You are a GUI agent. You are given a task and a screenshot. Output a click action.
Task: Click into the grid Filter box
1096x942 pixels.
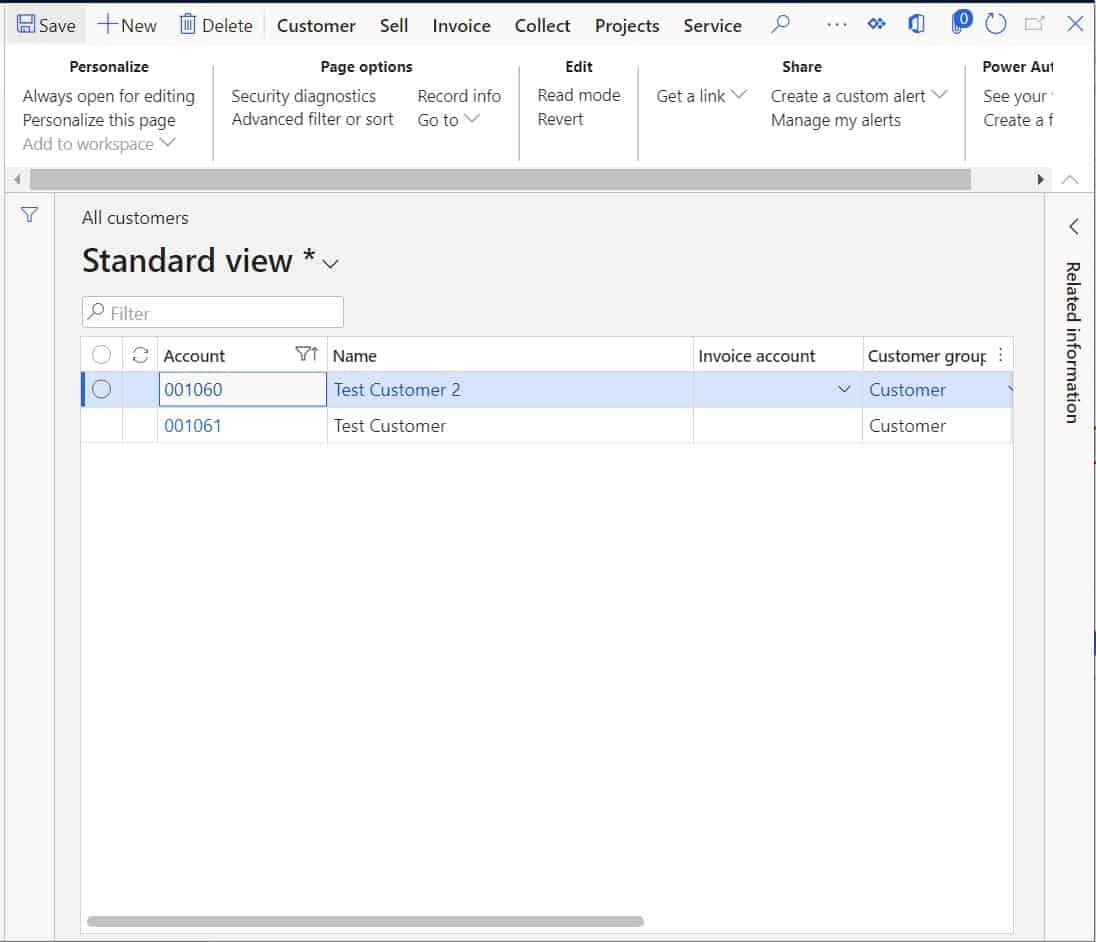tap(213, 313)
